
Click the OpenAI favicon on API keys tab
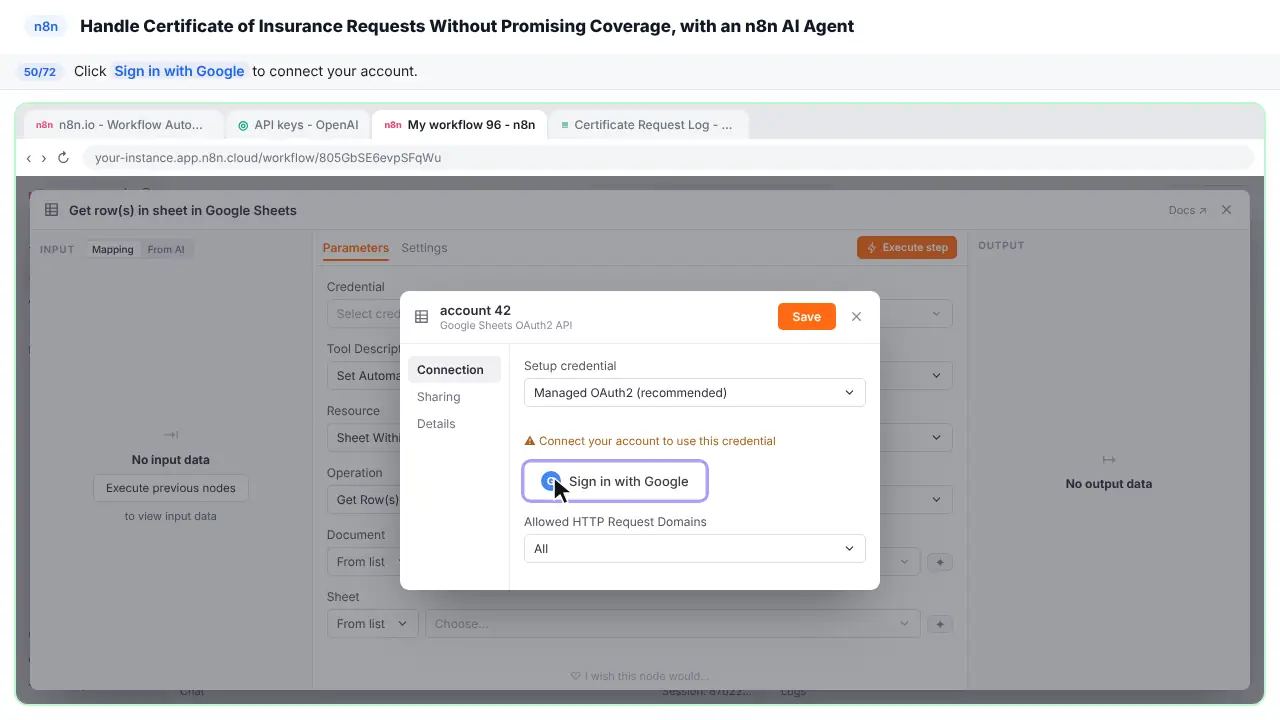243,126
